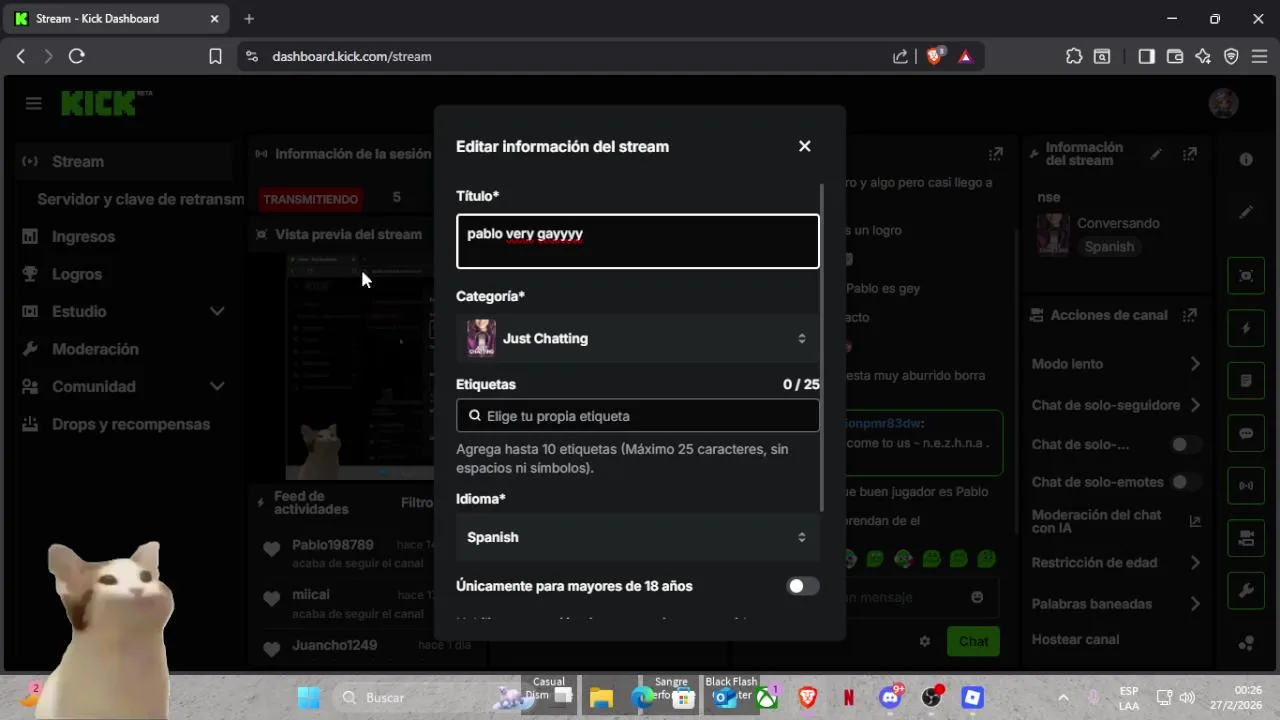Screen dimensions: 1280x720
Task: Click Filtro in Feed de actividades
Action: (x=416, y=503)
